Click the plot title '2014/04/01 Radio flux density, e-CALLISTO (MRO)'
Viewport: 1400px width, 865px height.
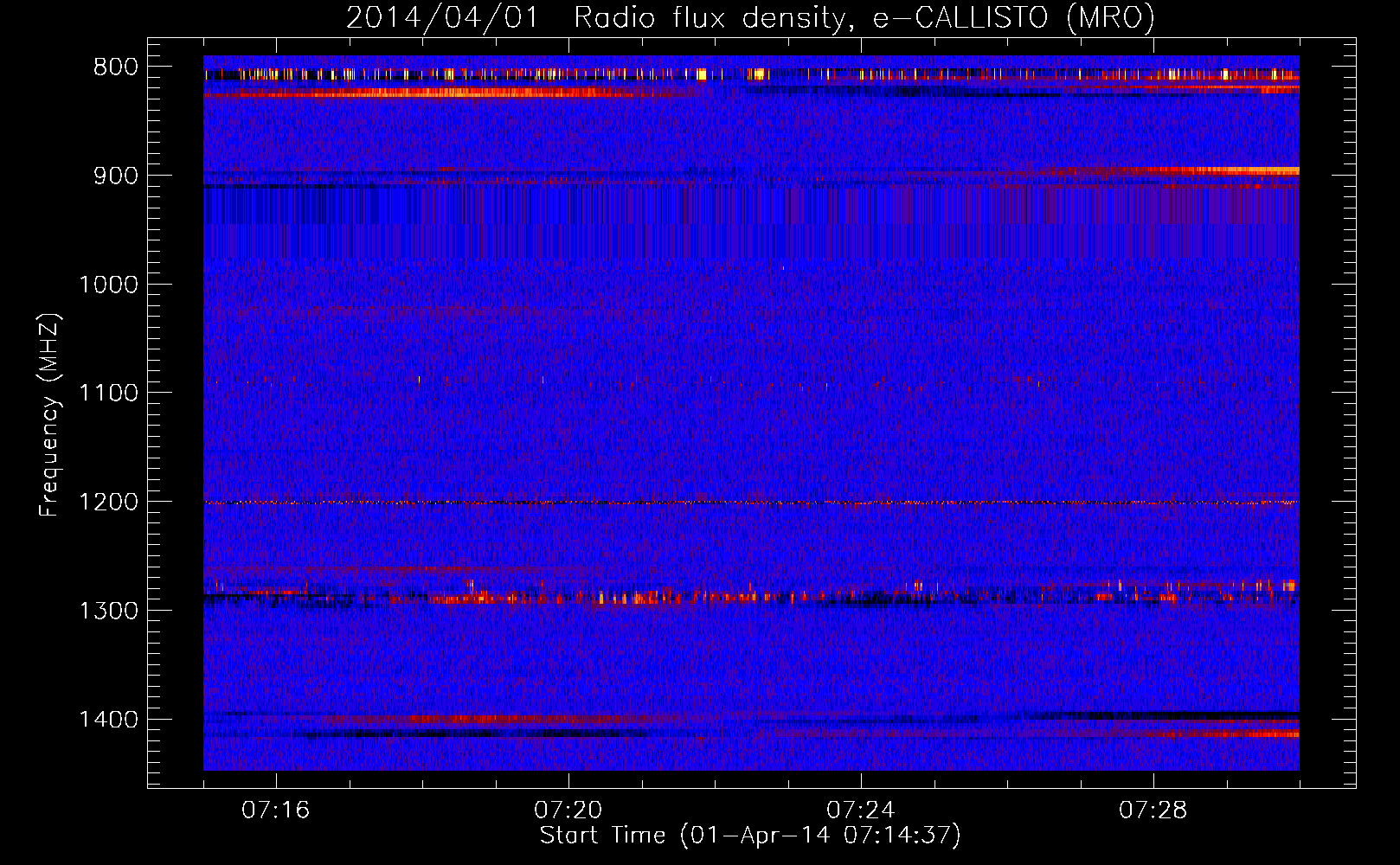coord(750,17)
